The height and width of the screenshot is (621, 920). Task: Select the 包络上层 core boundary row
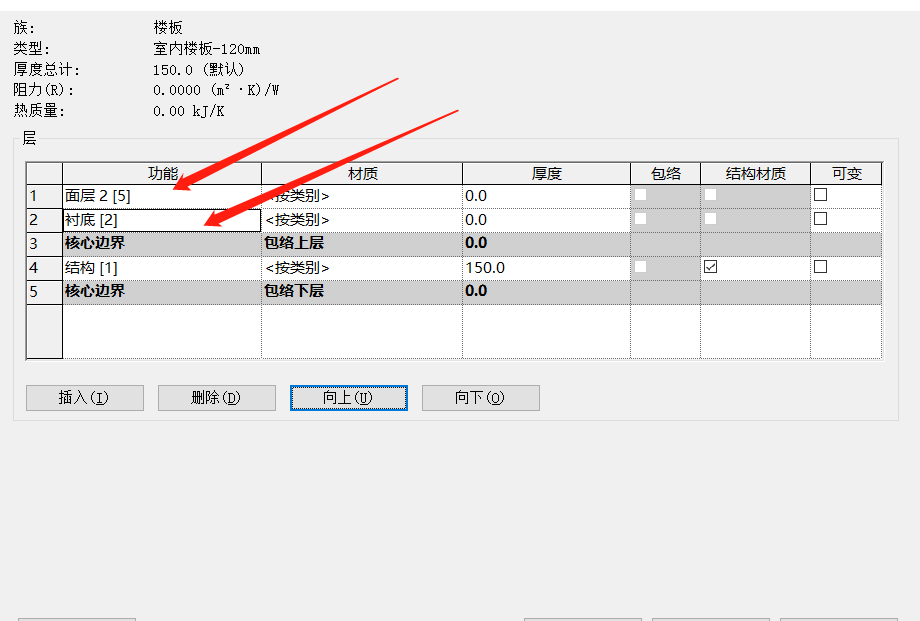(293, 243)
